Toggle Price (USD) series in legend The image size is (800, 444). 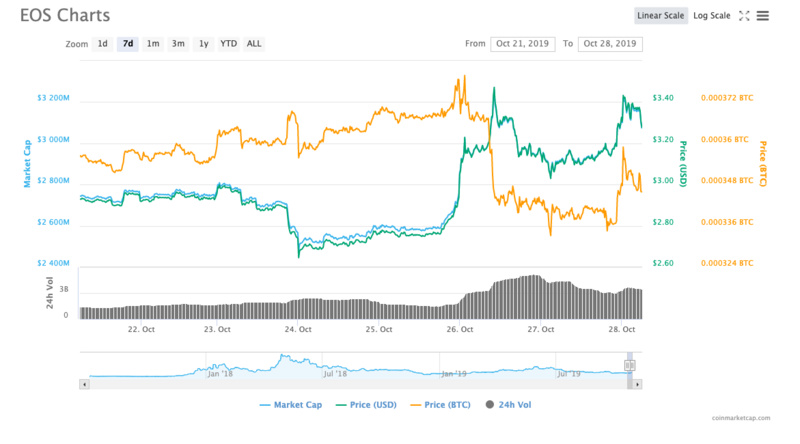coord(366,405)
